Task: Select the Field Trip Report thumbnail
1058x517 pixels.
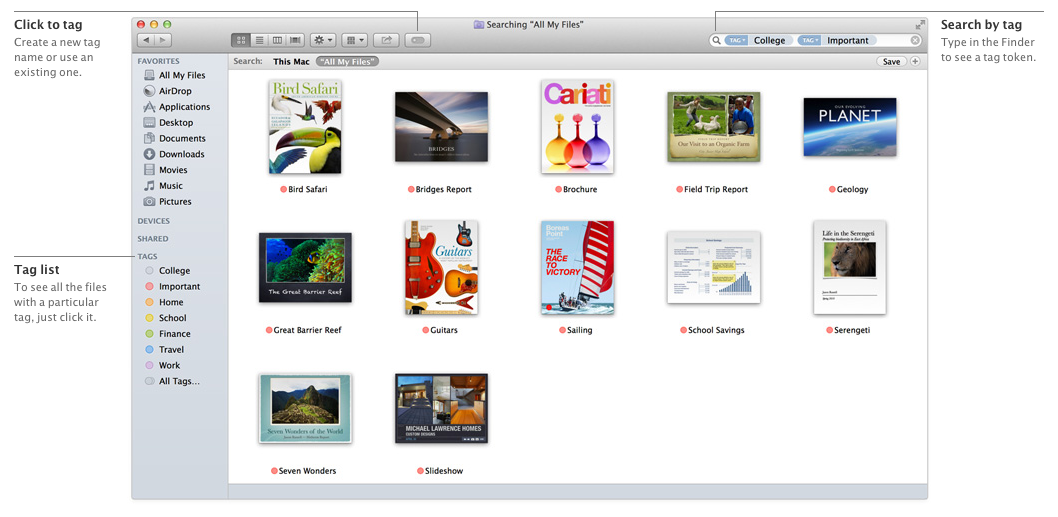Action: (x=714, y=127)
